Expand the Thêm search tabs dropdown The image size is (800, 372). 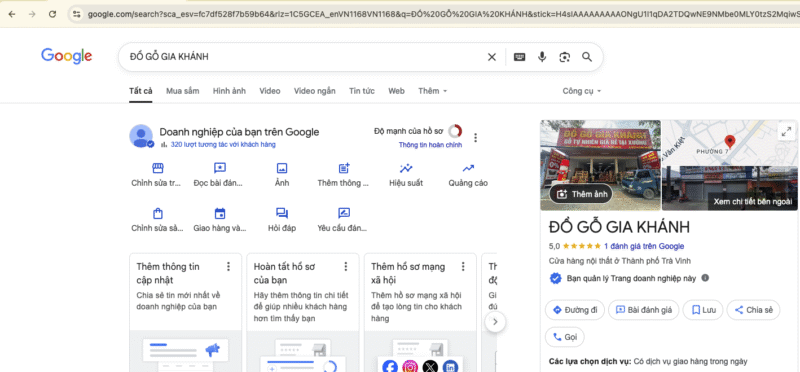[433, 91]
